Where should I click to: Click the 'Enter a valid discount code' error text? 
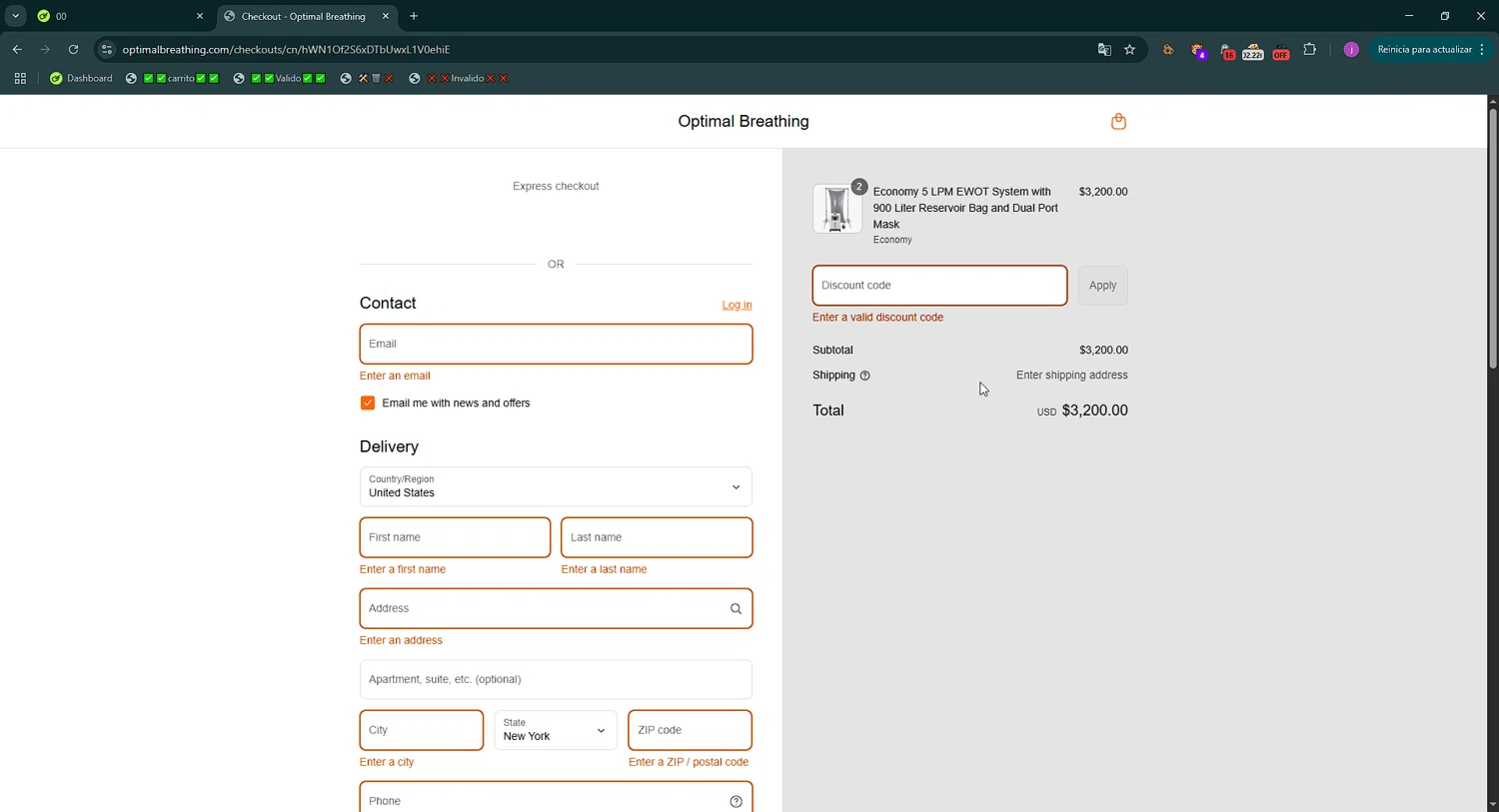[x=877, y=318]
